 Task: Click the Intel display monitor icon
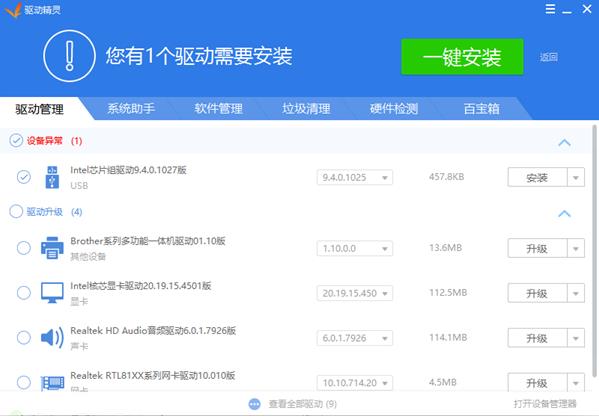click(x=52, y=293)
